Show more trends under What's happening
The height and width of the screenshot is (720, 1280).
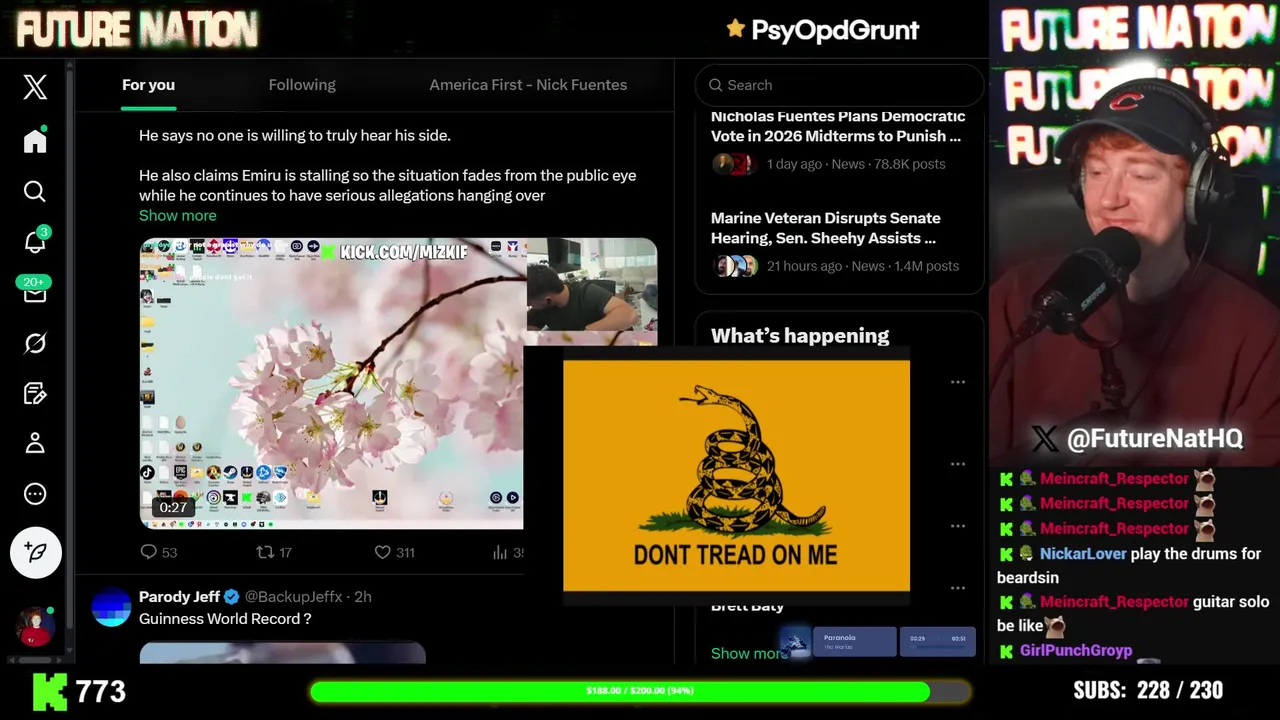tap(748, 653)
